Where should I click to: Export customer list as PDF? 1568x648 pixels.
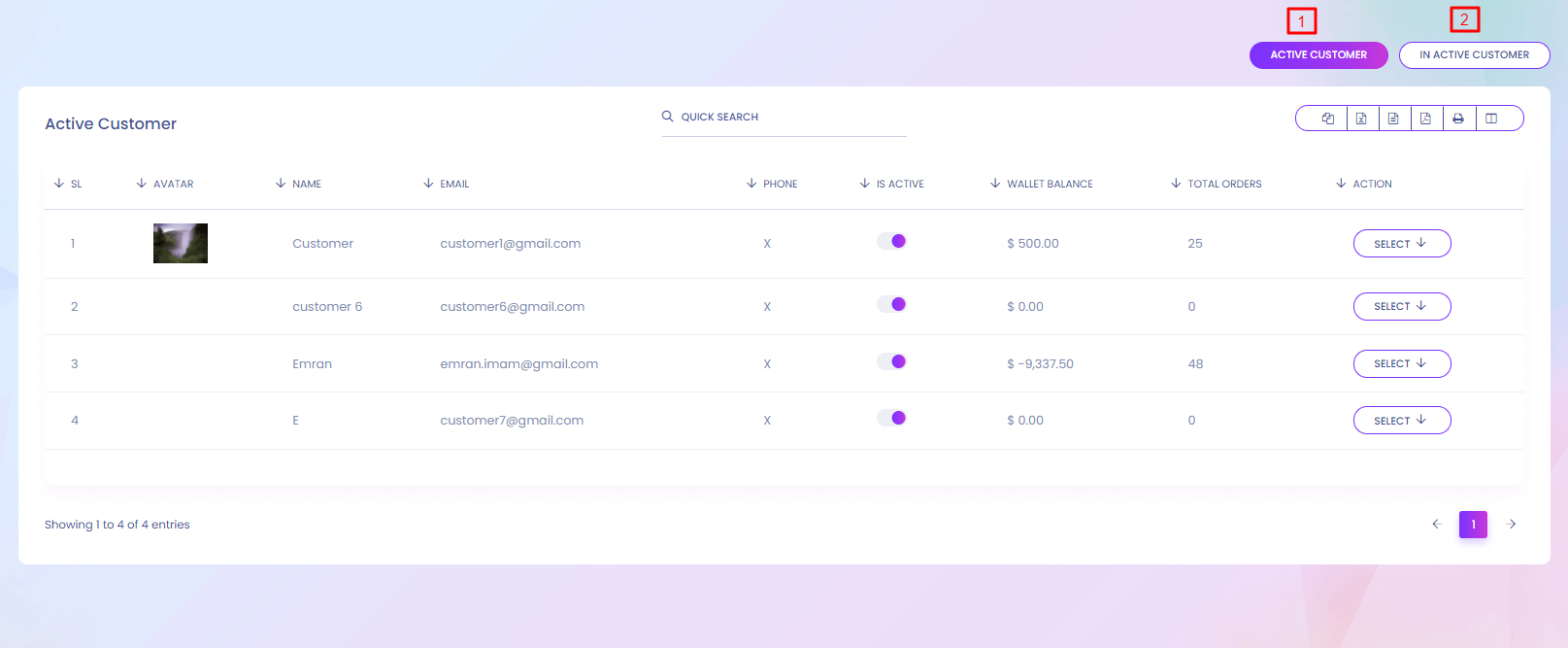pyautogui.click(x=1425, y=119)
